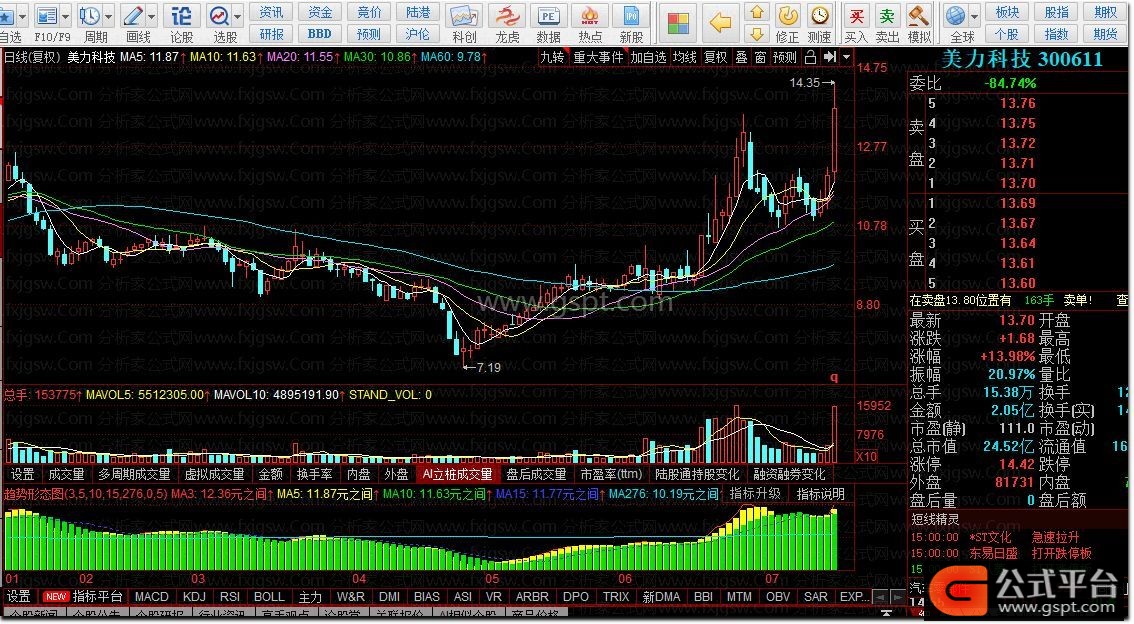Click the 周期 clock icon
The image size is (1134, 624).
click(90, 16)
